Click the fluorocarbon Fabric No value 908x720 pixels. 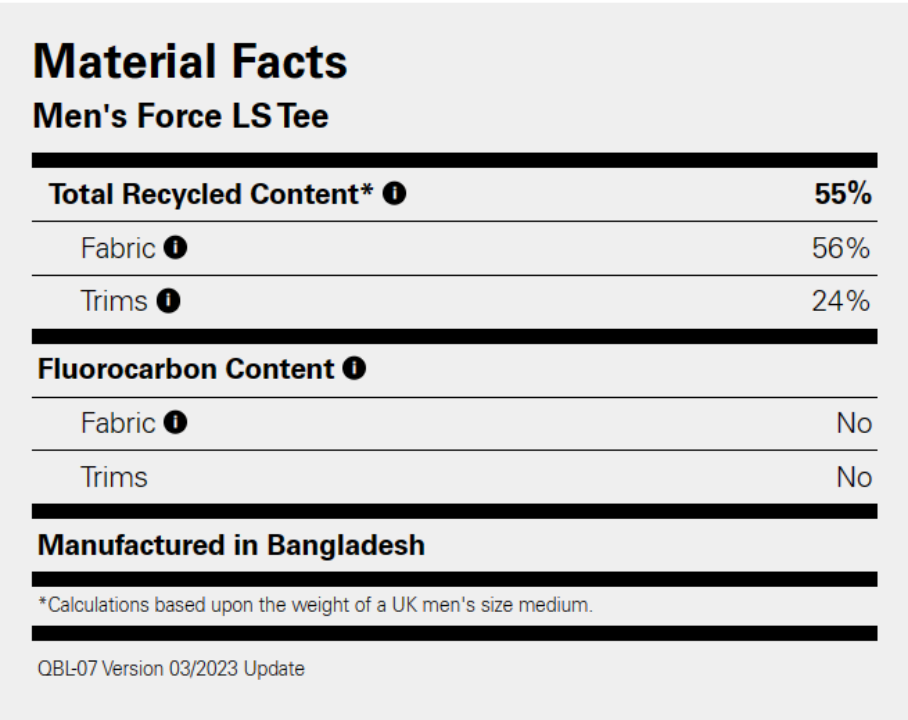(854, 423)
